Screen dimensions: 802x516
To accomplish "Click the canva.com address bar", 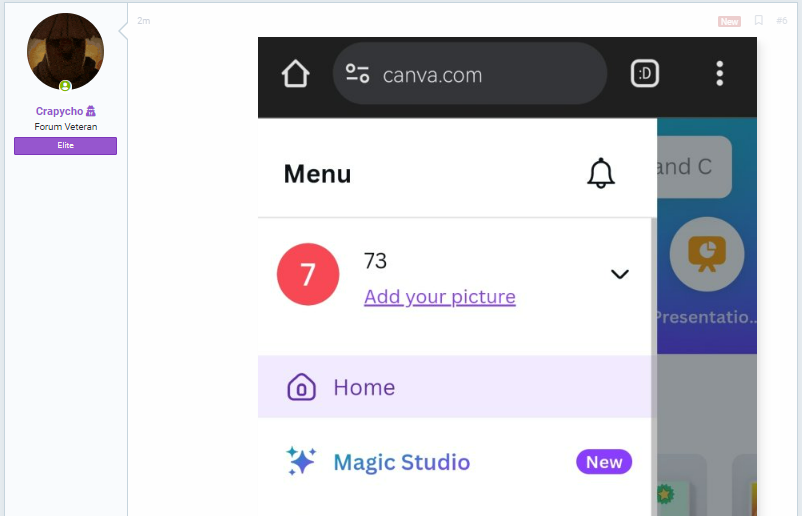I will pos(470,74).
